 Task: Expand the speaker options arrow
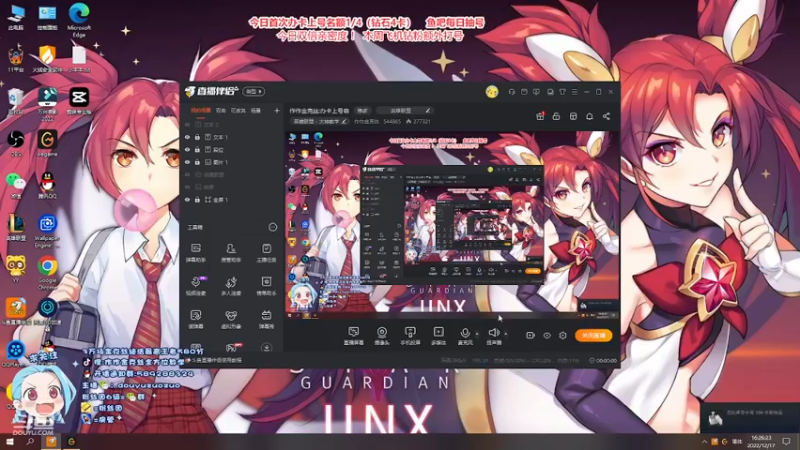point(506,334)
